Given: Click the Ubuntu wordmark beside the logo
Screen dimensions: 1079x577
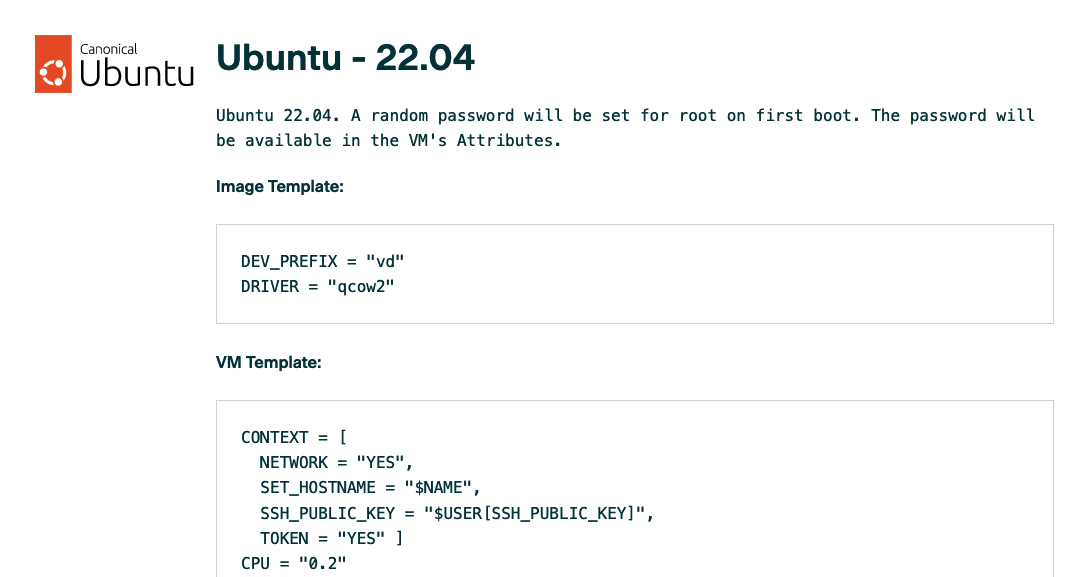Looking at the screenshot, I should click(136, 73).
